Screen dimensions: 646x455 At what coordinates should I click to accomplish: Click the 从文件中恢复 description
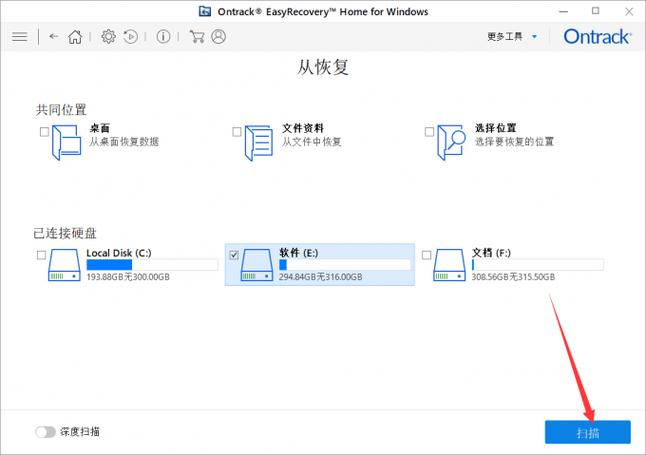(312, 142)
